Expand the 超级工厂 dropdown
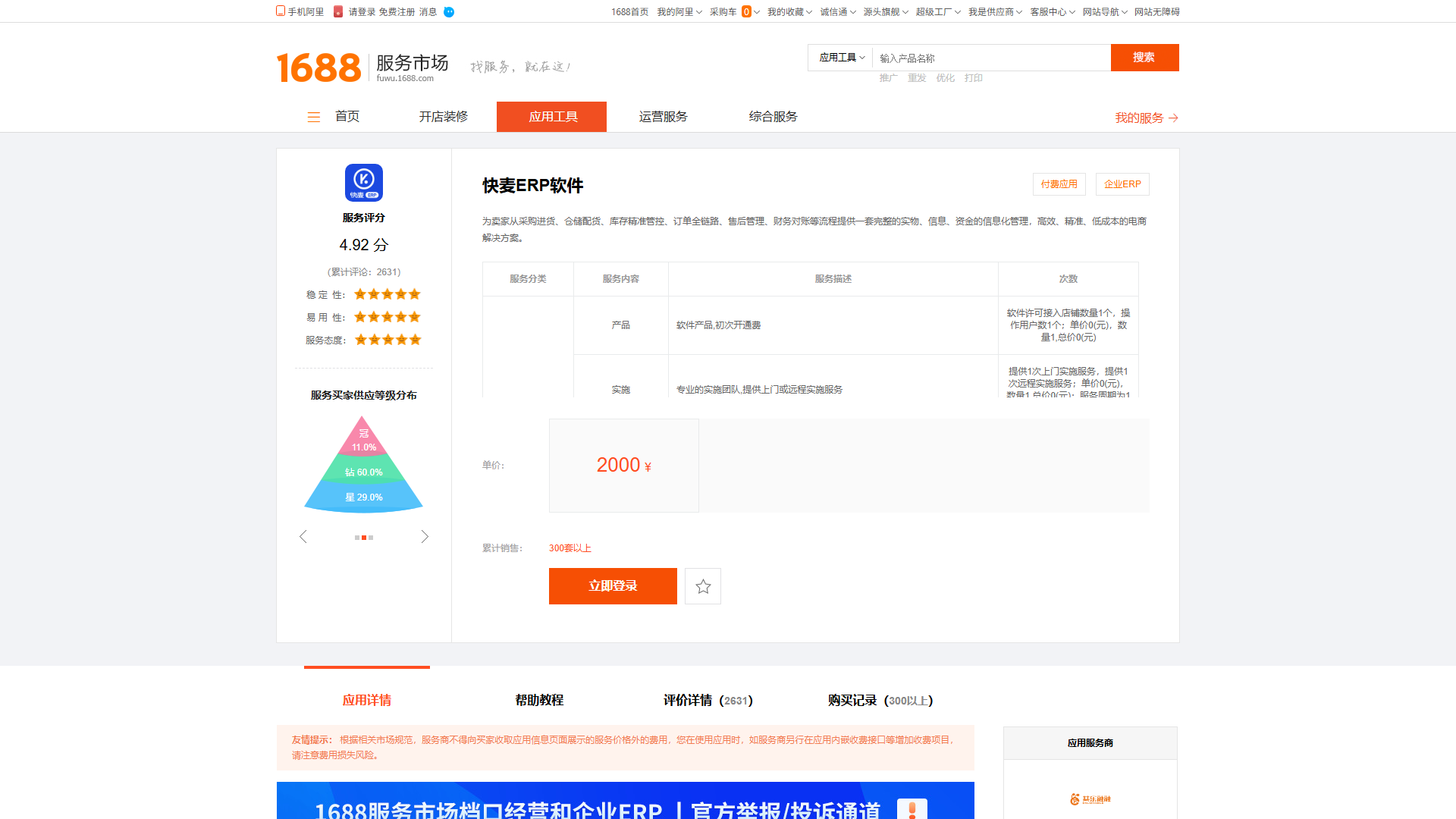The image size is (1456, 819). [938, 12]
